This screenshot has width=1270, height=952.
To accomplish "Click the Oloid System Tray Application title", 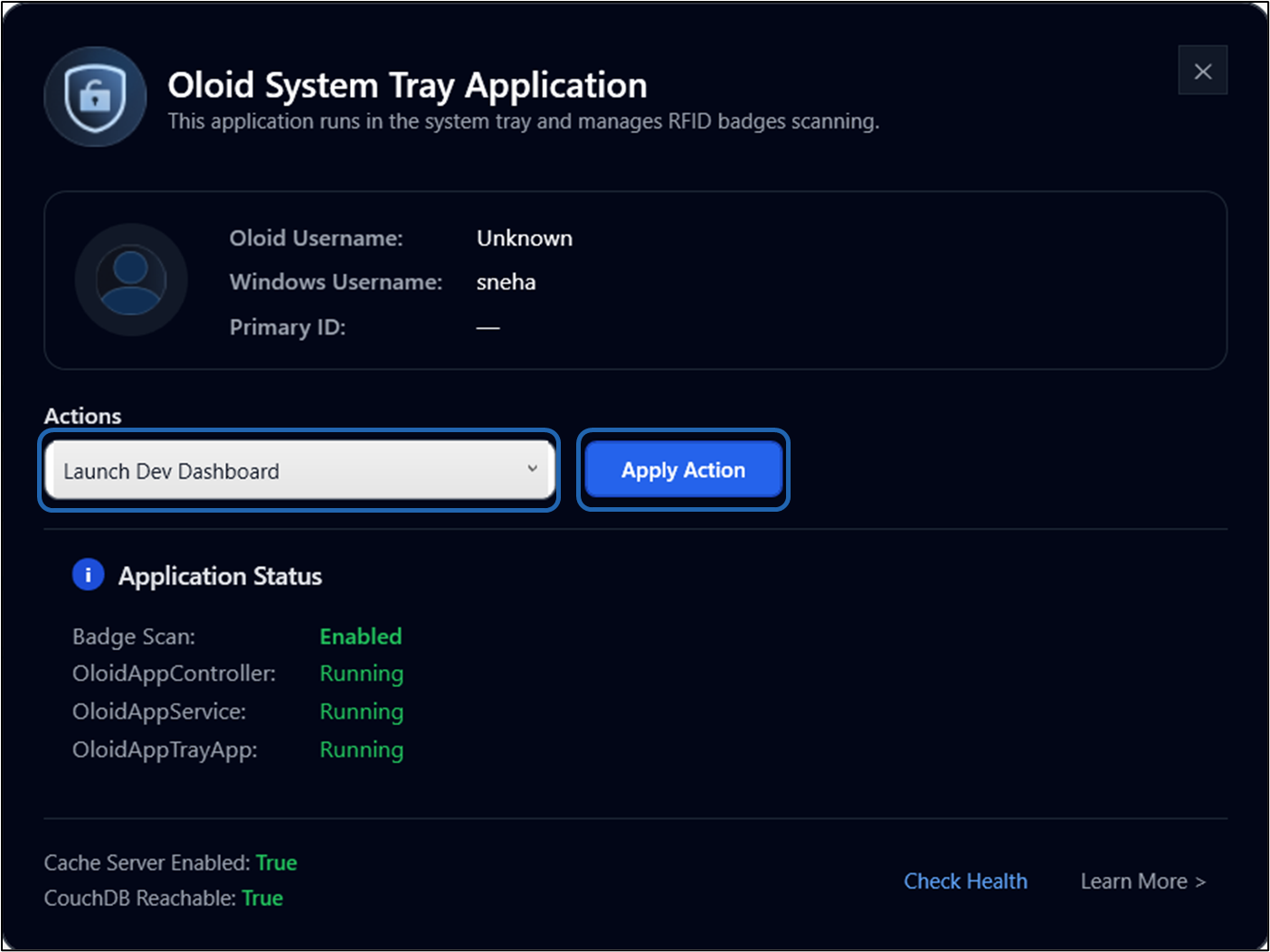I will click(407, 85).
